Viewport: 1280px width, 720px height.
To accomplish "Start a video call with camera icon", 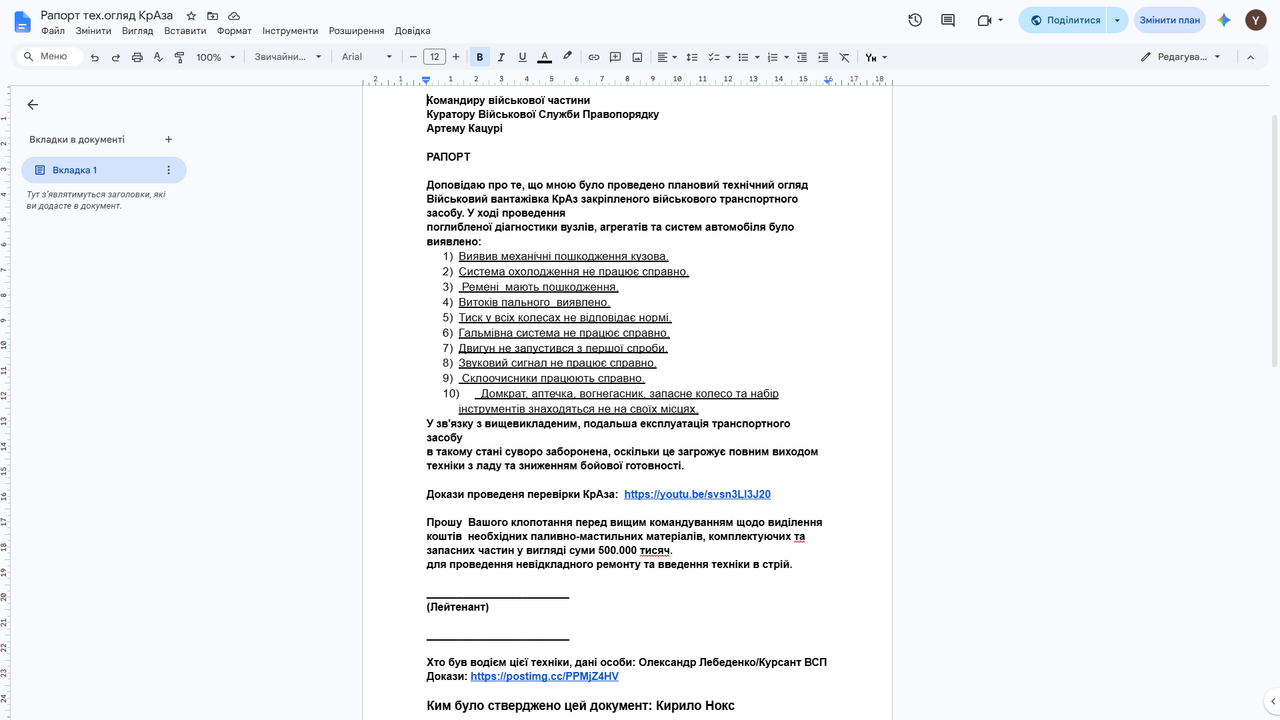I will tap(989, 20).
